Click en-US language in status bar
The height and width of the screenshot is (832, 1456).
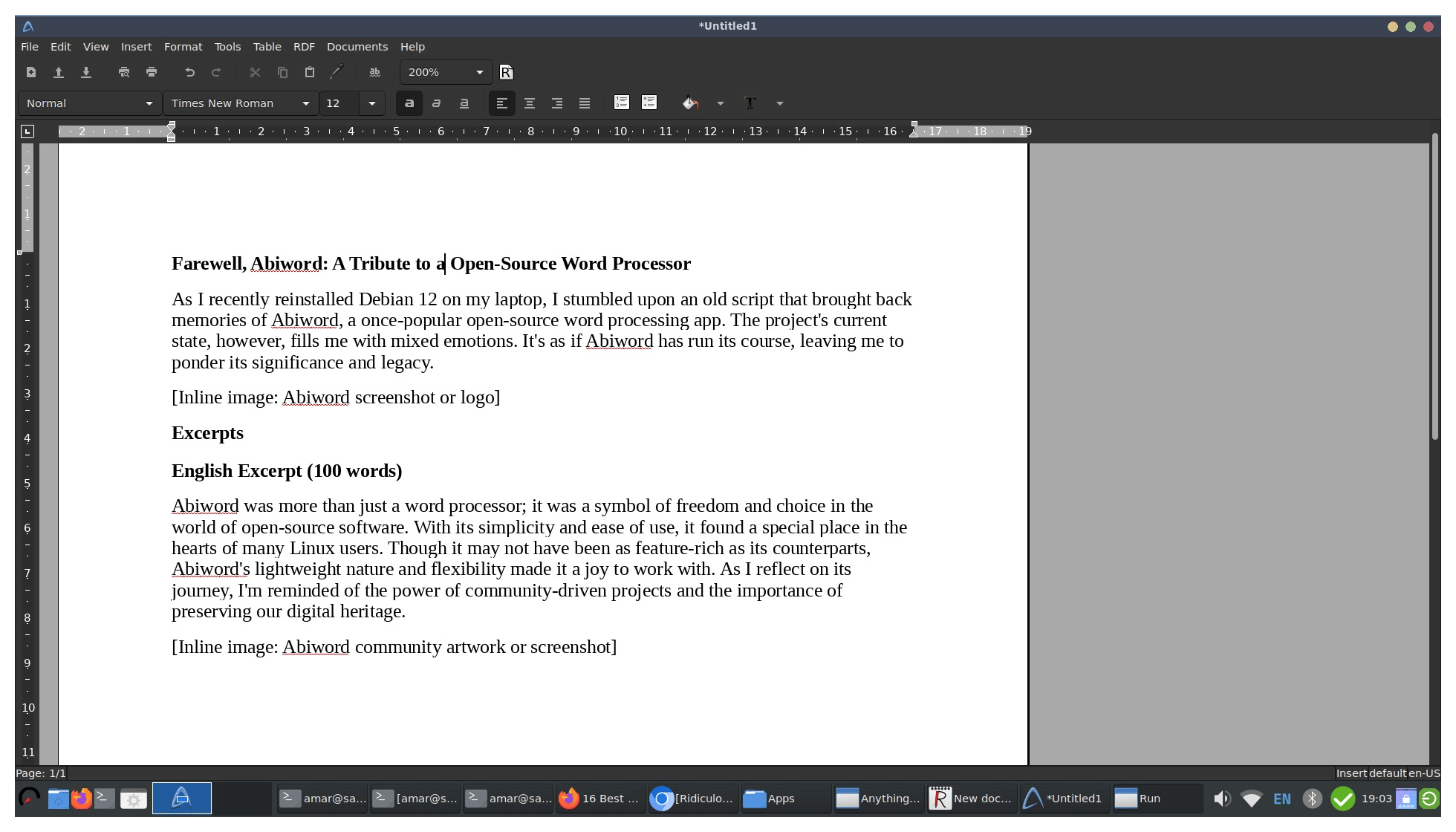click(x=1424, y=773)
